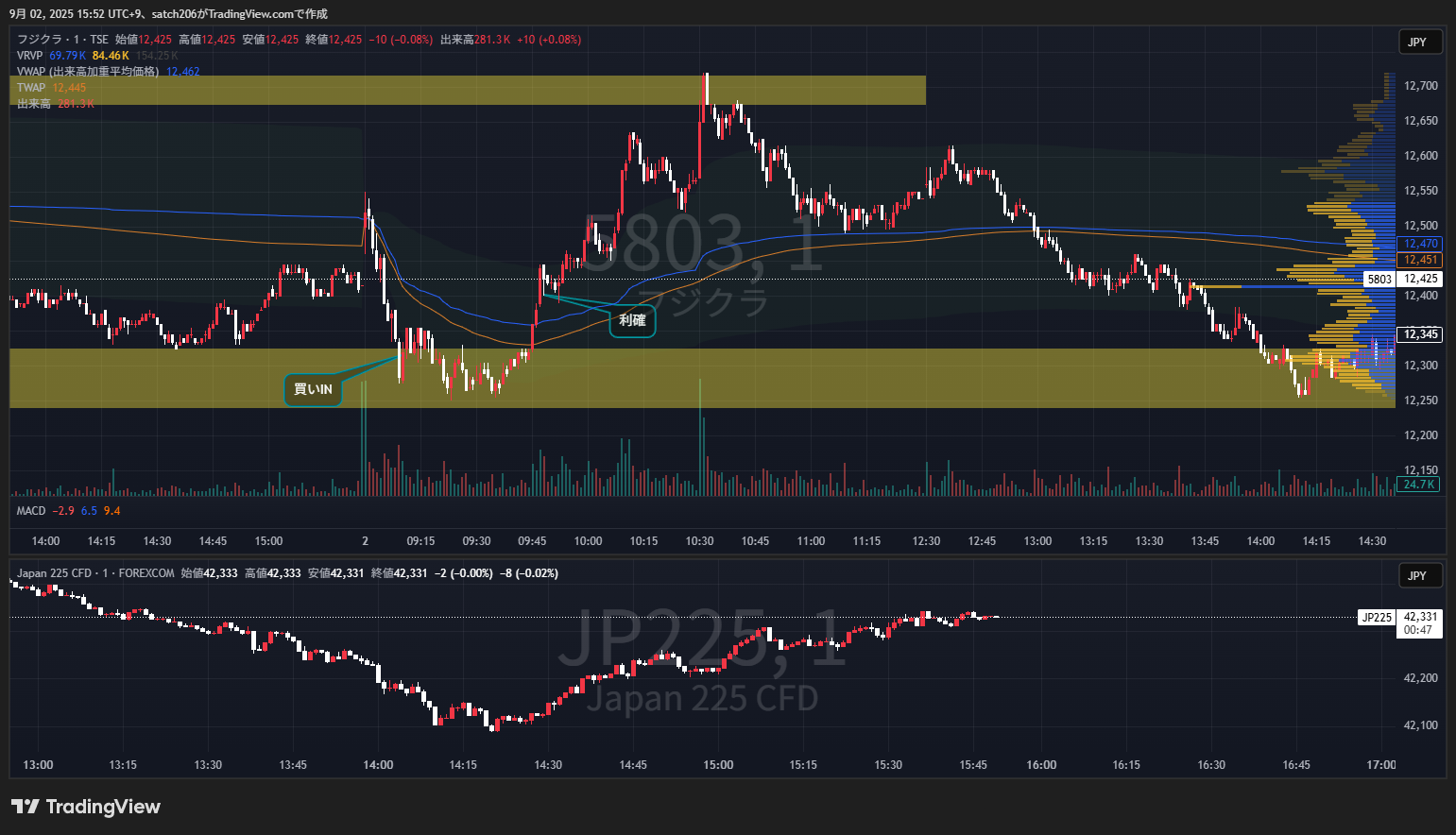Click the 09:15 time axis label

click(420, 541)
